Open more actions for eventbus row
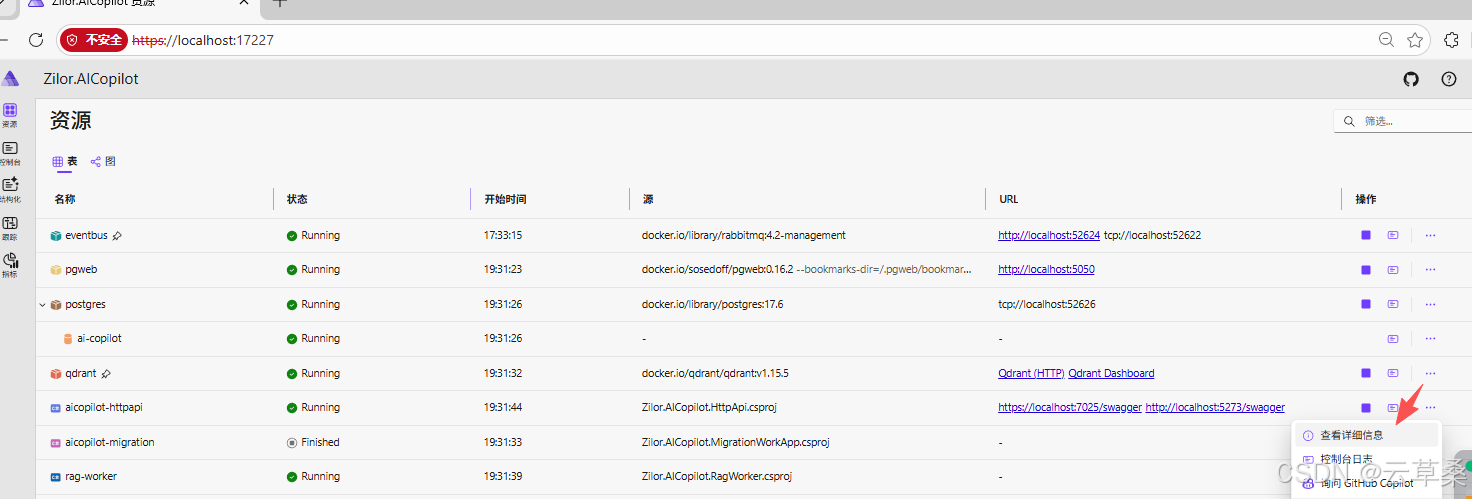This screenshot has height=499, width=1472. [x=1430, y=236]
